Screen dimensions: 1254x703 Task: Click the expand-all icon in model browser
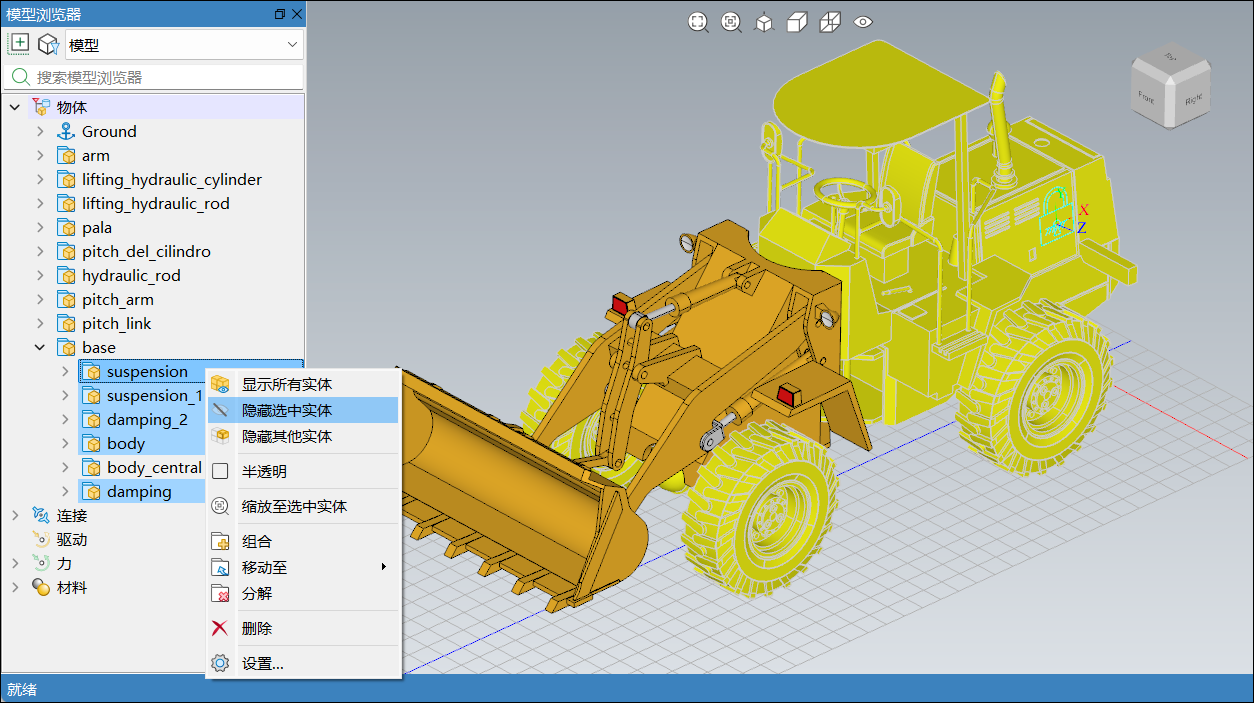19,43
